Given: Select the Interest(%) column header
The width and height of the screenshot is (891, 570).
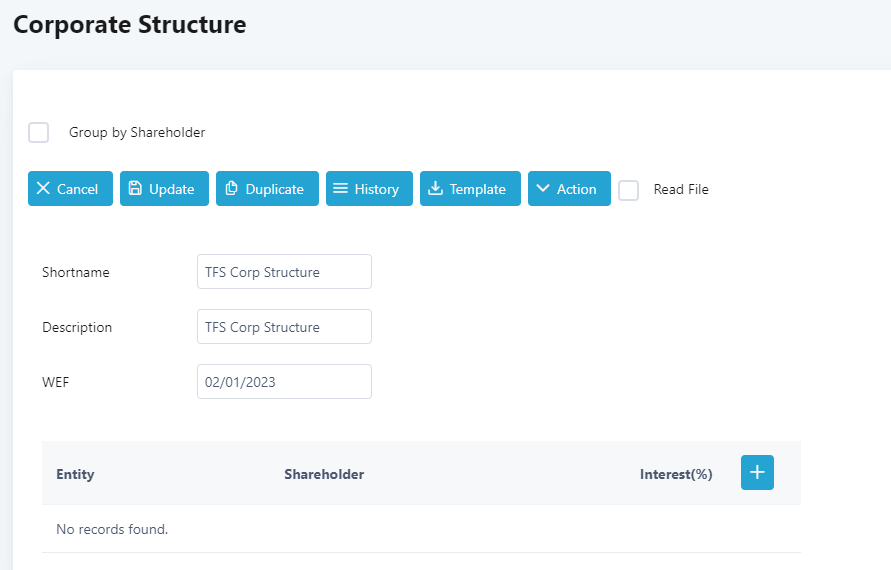Looking at the screenshot, I should pos(675,474).
